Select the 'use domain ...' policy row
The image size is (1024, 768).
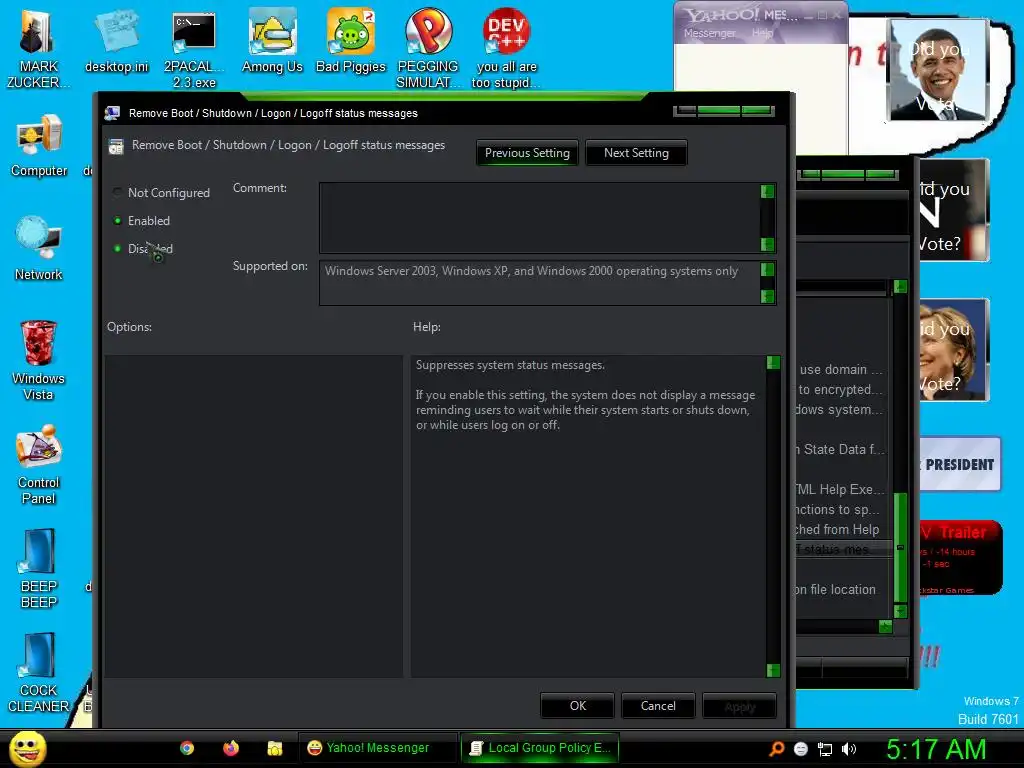pos(842,370)
